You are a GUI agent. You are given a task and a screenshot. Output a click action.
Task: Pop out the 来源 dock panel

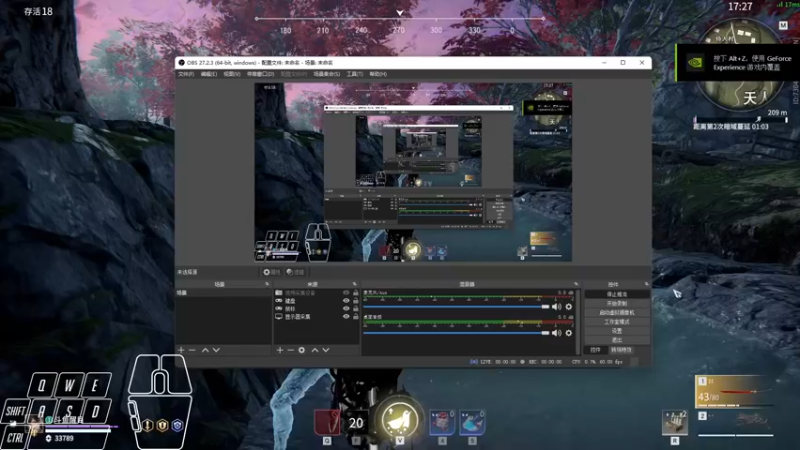pyautogui.click(x=355, y=284)
